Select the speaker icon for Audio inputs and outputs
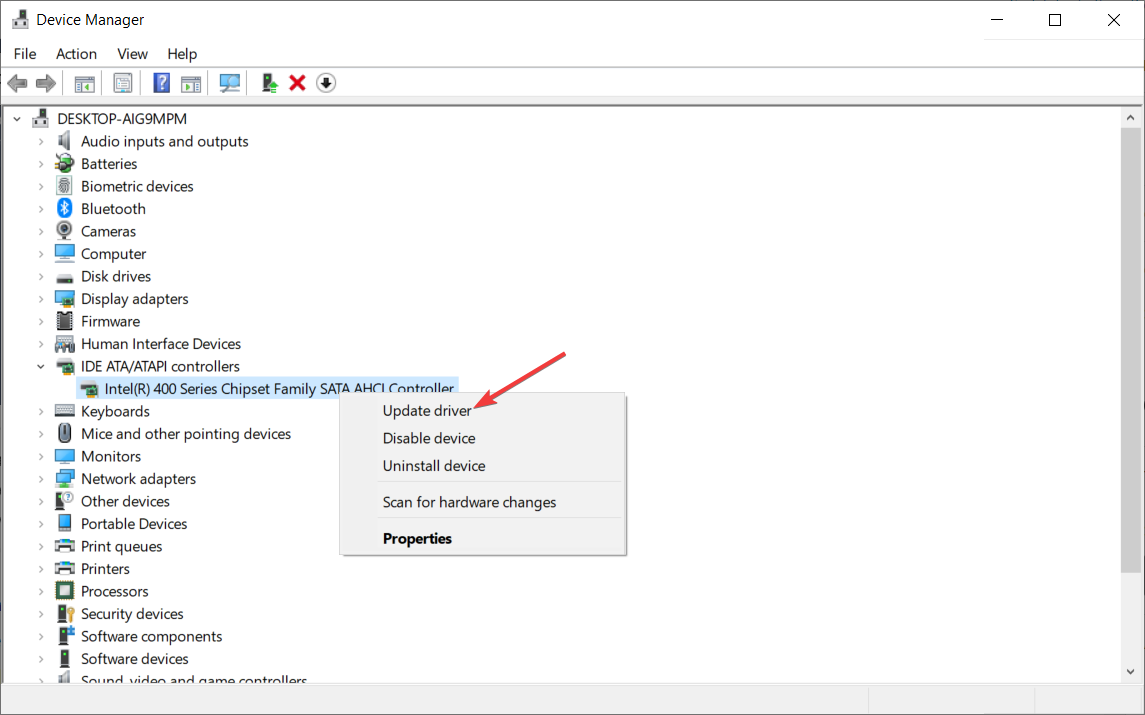 tap(64, 141)
